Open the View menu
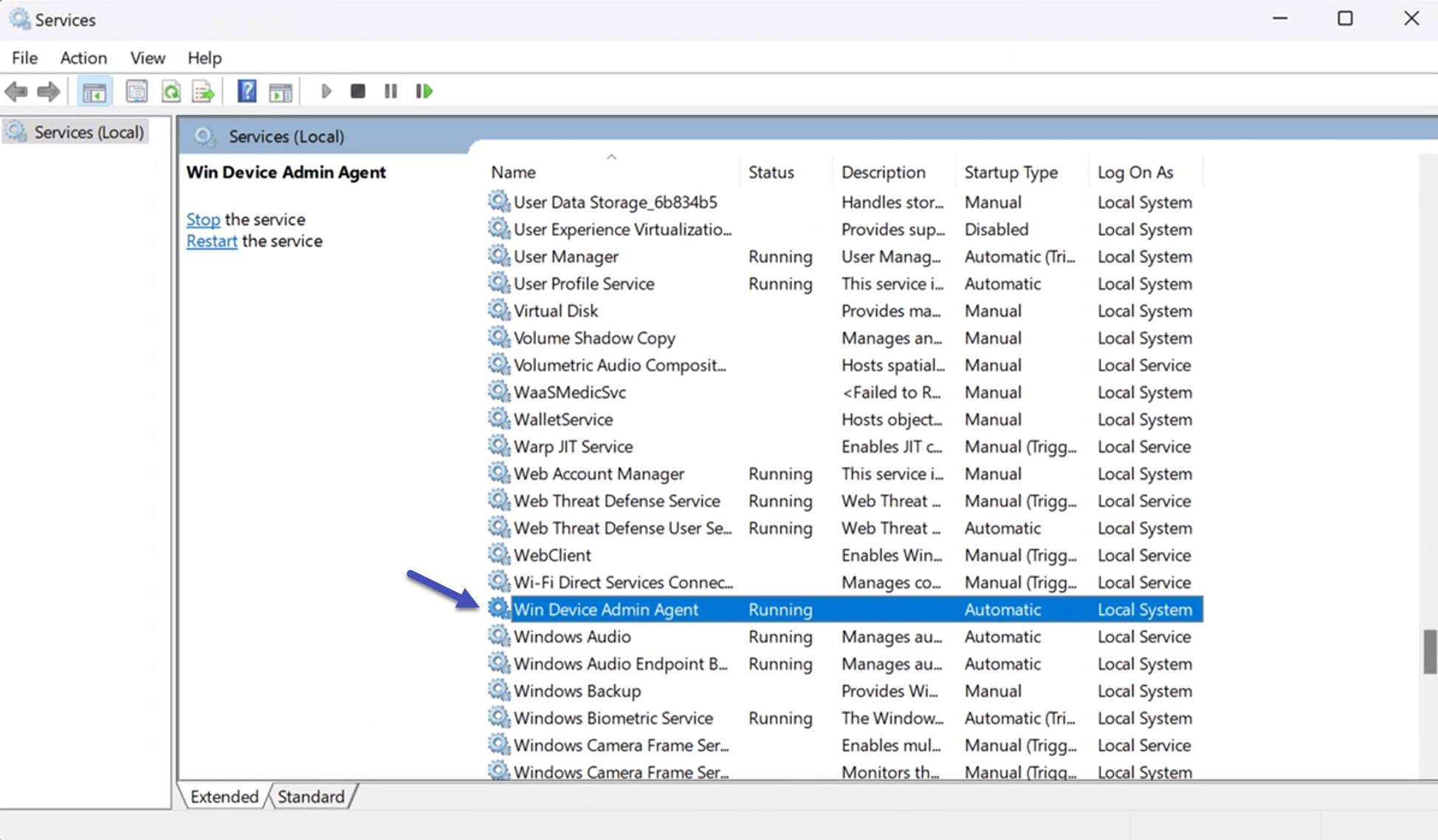Screen dimensions: 1438x840 147,58
